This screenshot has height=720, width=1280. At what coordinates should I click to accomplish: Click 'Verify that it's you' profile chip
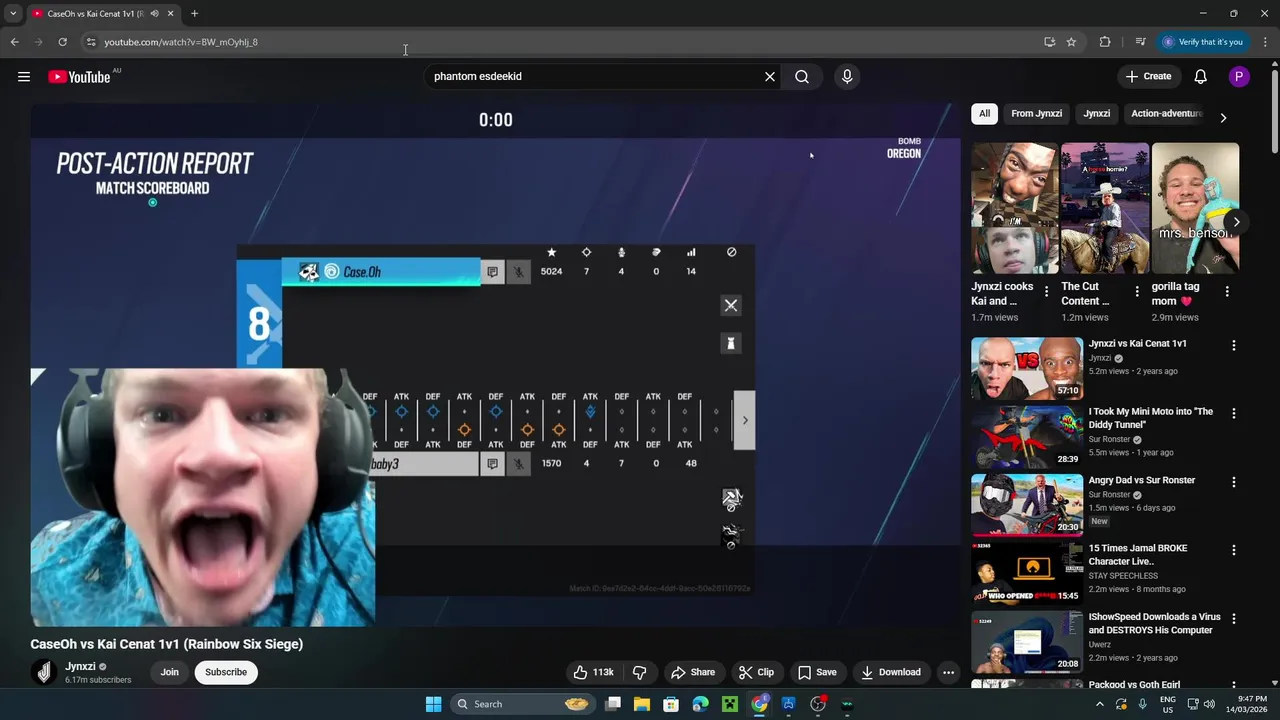1203,42
